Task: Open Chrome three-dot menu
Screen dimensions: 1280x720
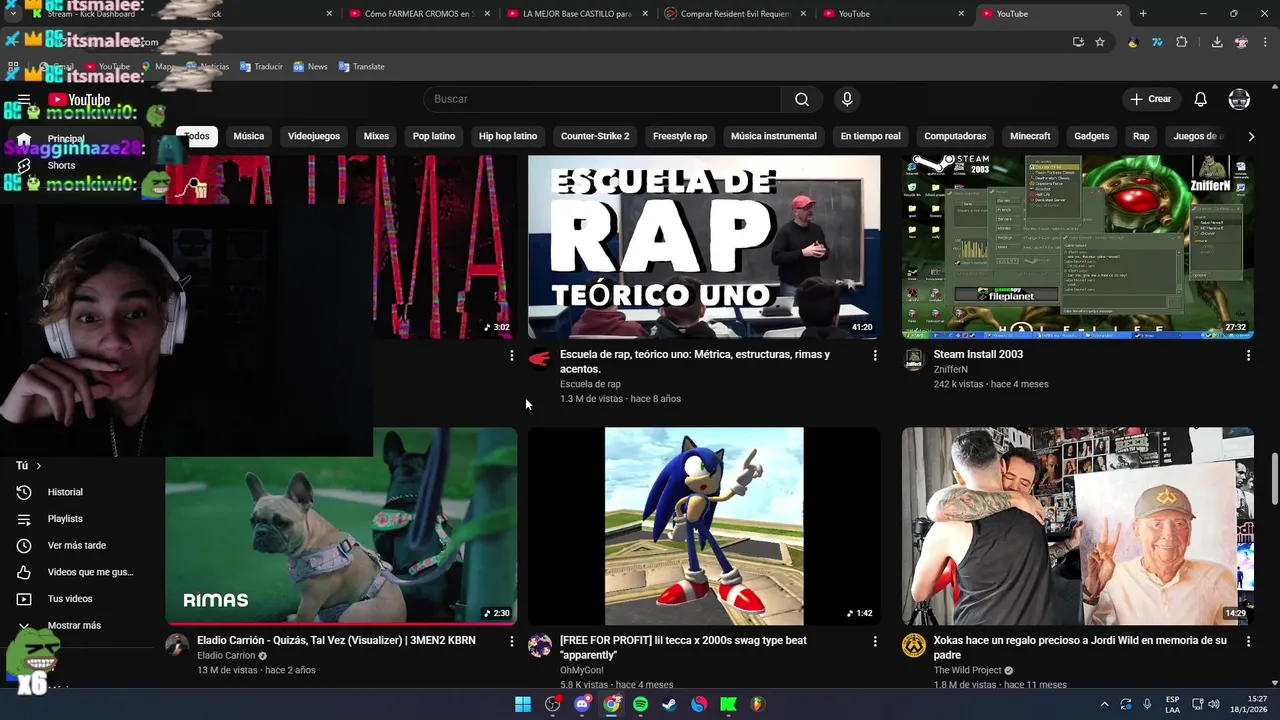Action: (x=1265, y=42)
